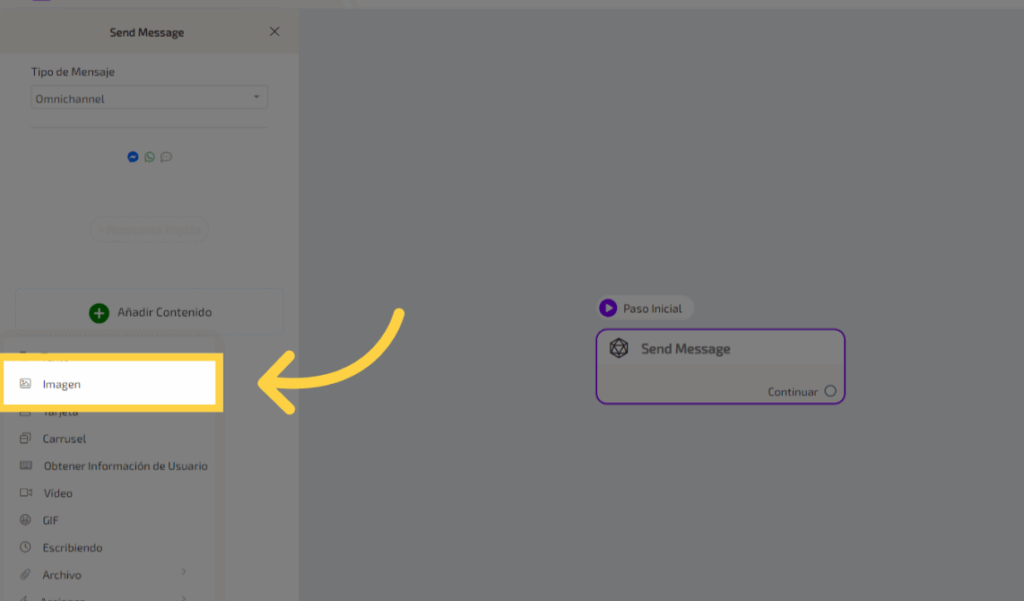Viewport: 1024px width, 601px height.
Task: Click the green plus icon for Añadir Contenido
Action: [99, 313]
